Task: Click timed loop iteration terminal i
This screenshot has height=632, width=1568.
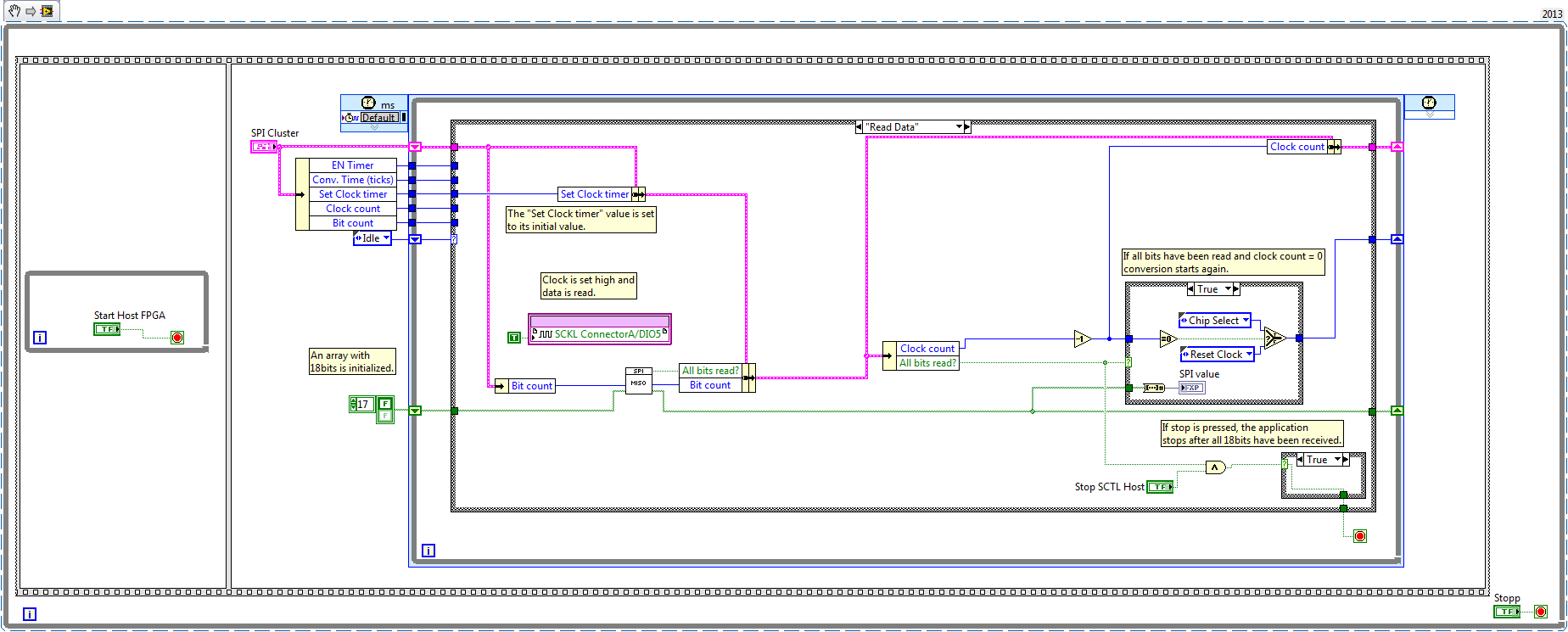Action: [x=428, y=551]
